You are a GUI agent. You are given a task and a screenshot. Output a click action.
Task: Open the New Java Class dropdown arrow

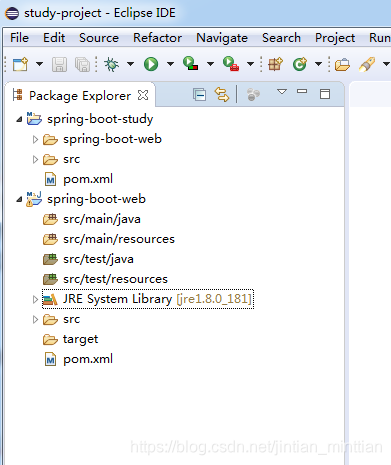(x=318, y=64)
